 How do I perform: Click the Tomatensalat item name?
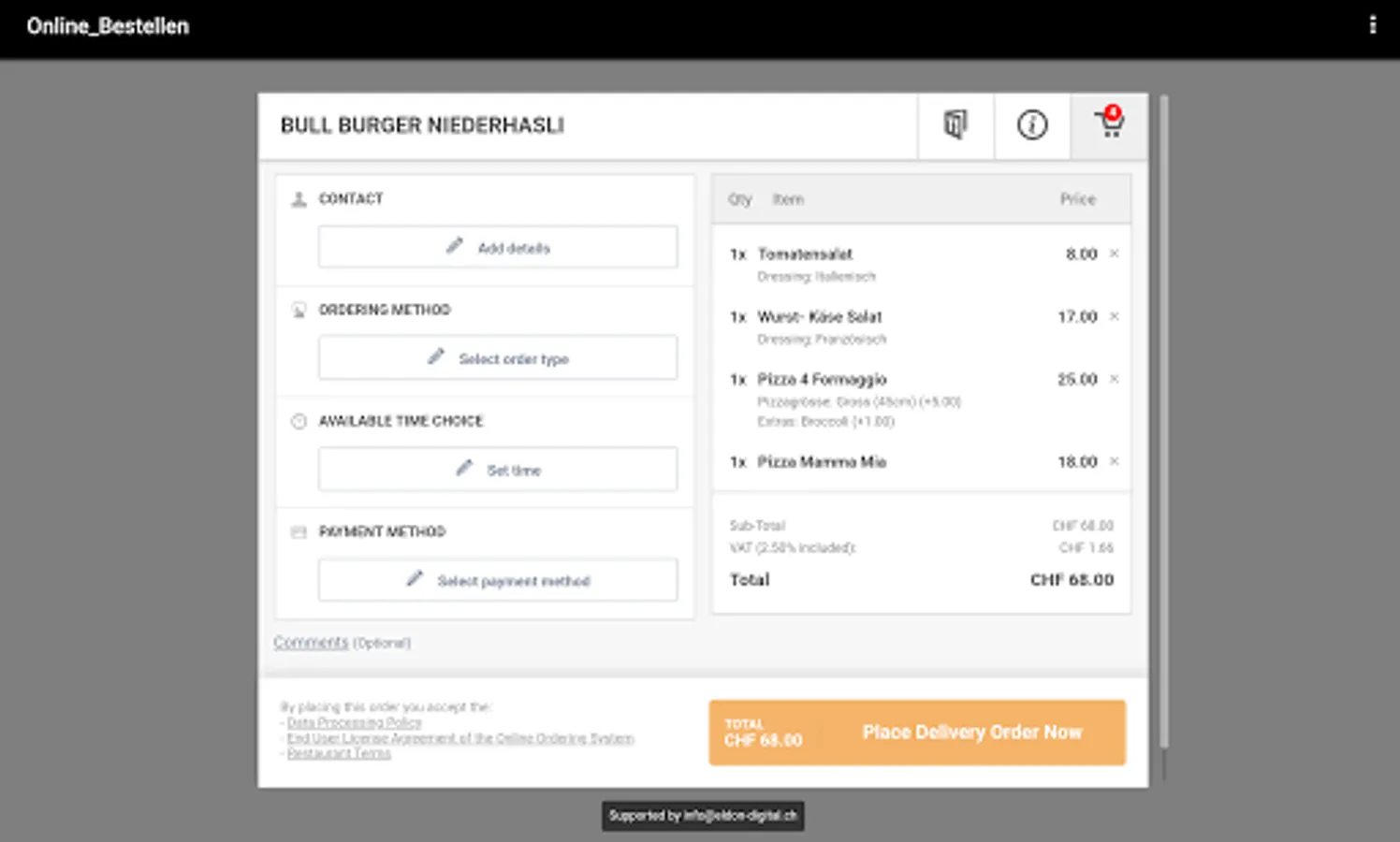pyautogui.click(x=805, y=254)
